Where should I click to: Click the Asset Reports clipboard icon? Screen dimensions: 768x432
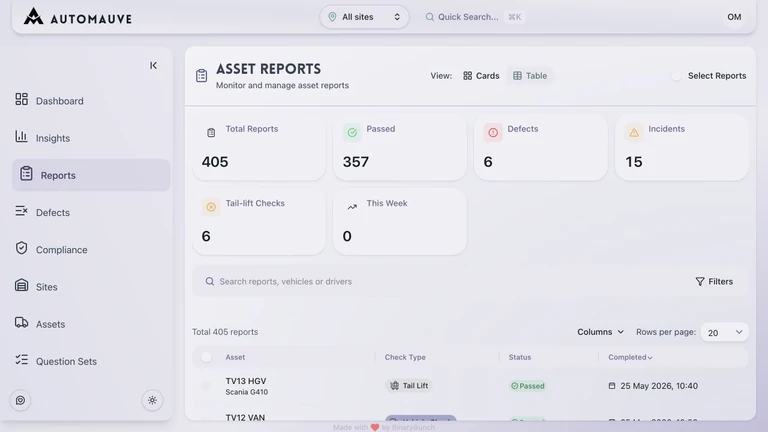tap(201, 75)
